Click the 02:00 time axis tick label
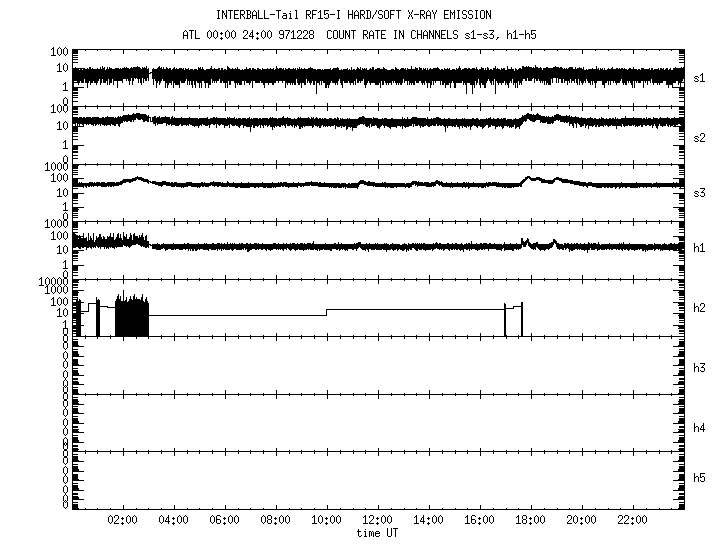Viewport: 720px width, 550px height. 123,520
